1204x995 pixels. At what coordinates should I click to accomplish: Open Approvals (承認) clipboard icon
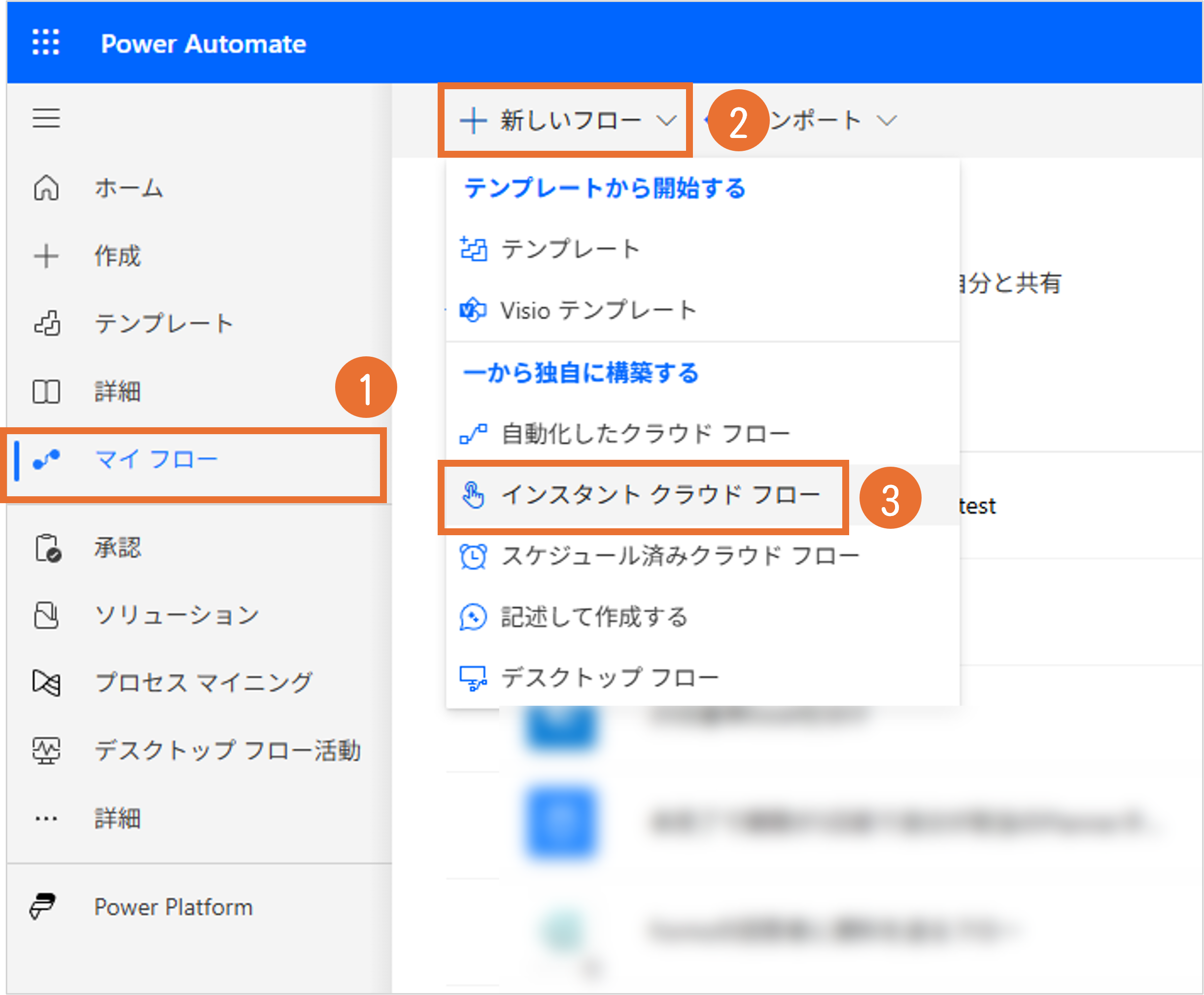tap(47, 549)
